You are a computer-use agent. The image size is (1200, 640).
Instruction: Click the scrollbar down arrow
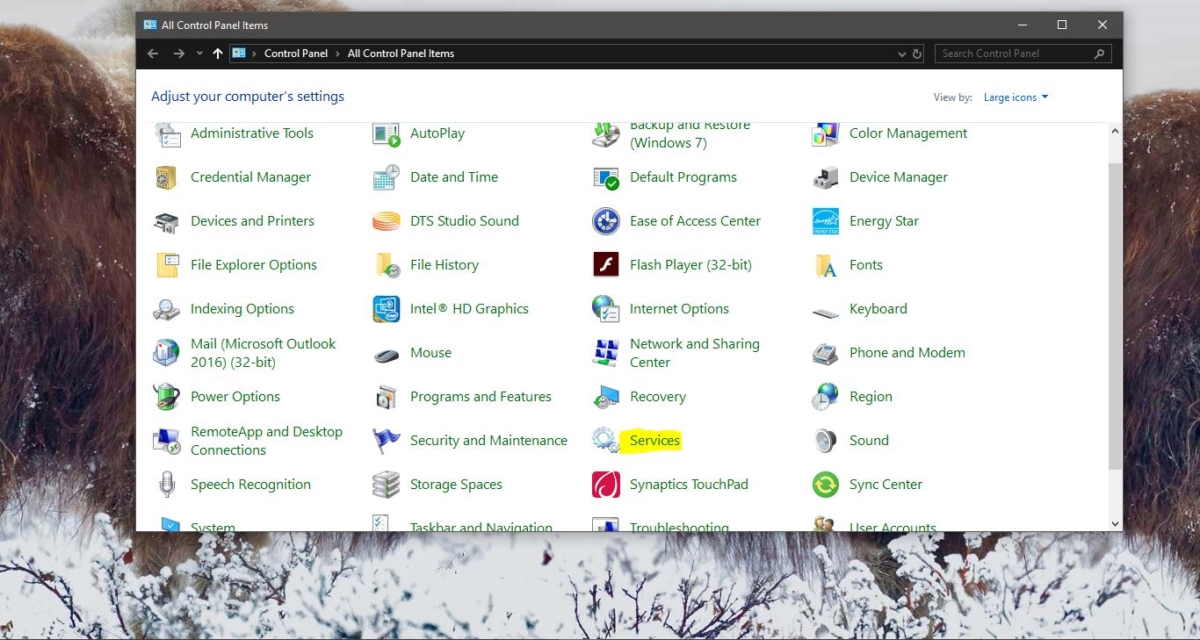1114,523
